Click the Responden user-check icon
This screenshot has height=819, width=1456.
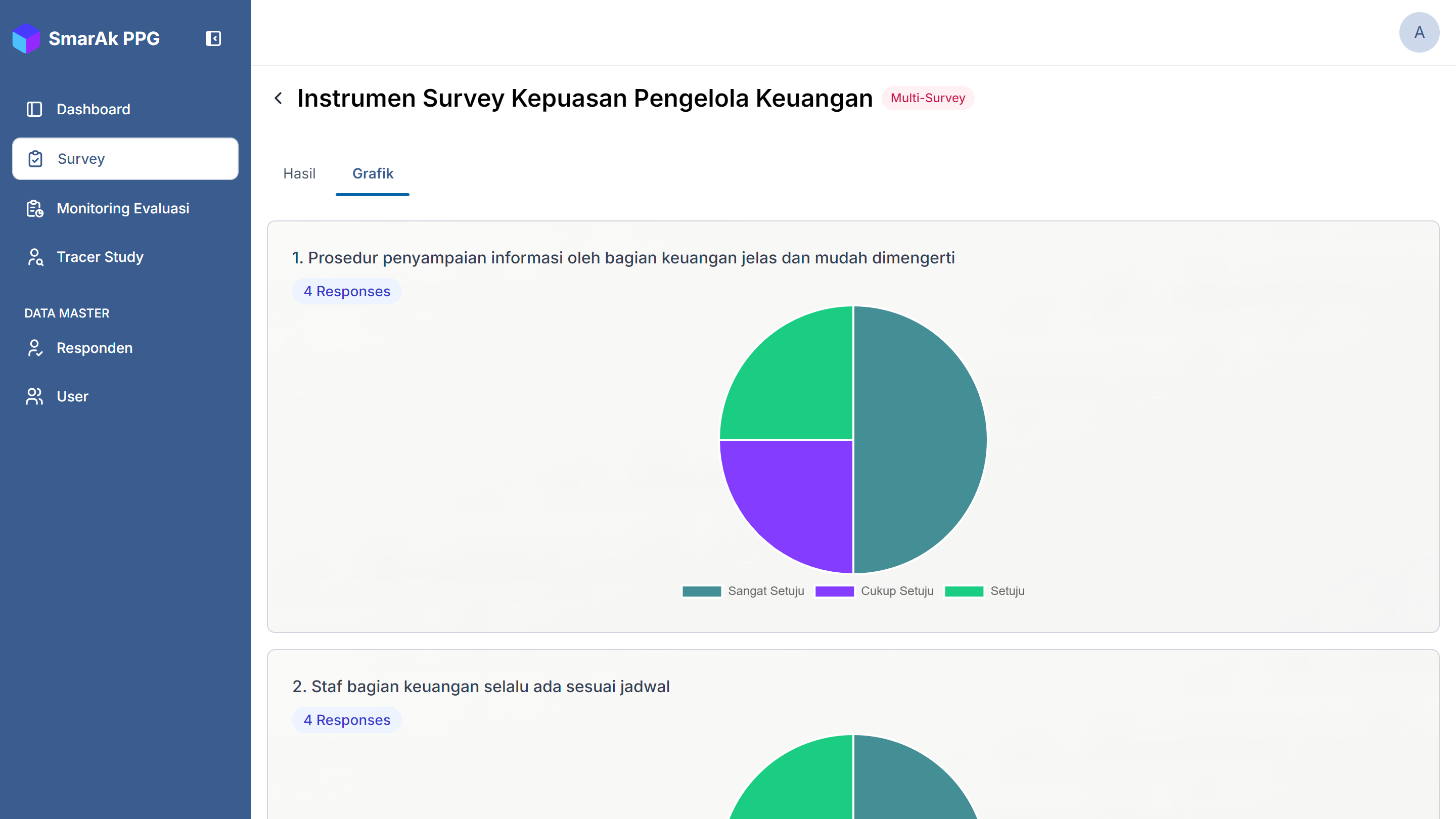(x=34, y=348)
